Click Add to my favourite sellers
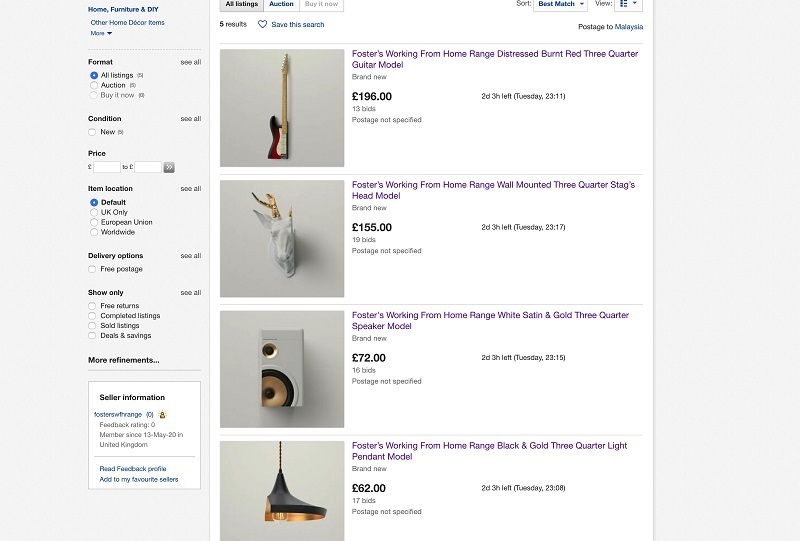The width and height of the screenshot is (800, 541). tap(139, 479)
